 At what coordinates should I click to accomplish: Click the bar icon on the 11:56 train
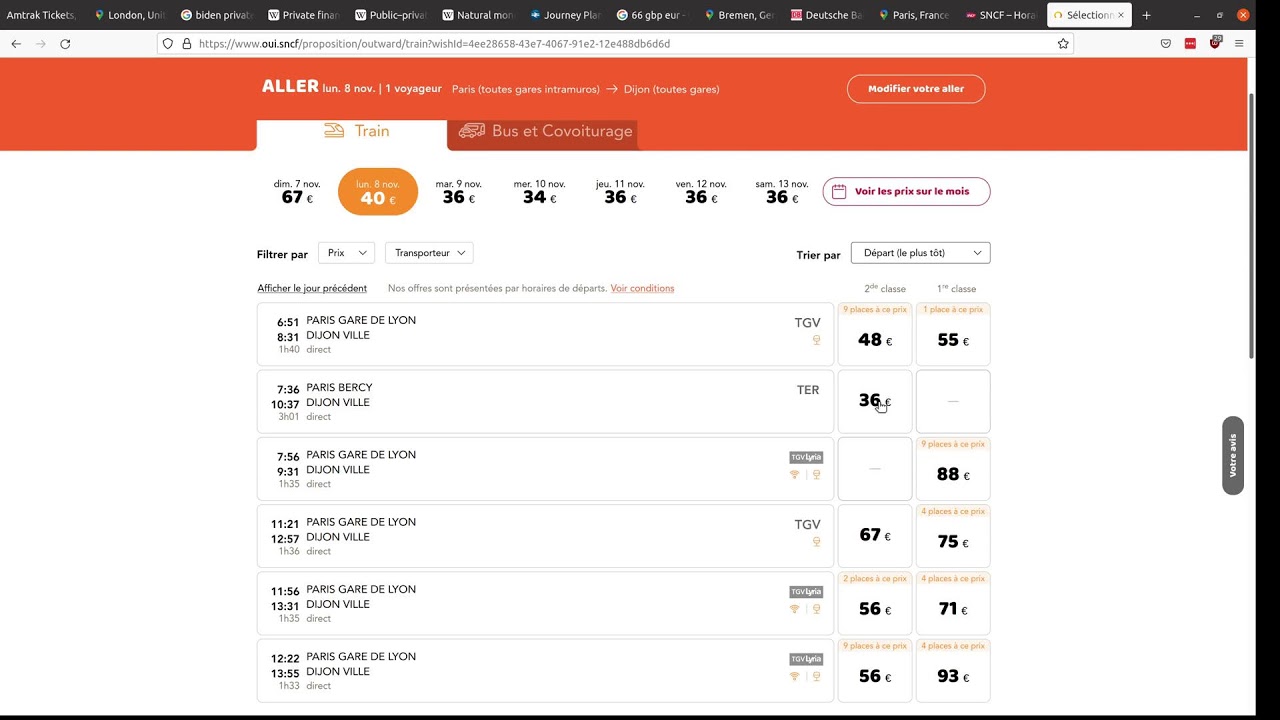pos(816,609)
